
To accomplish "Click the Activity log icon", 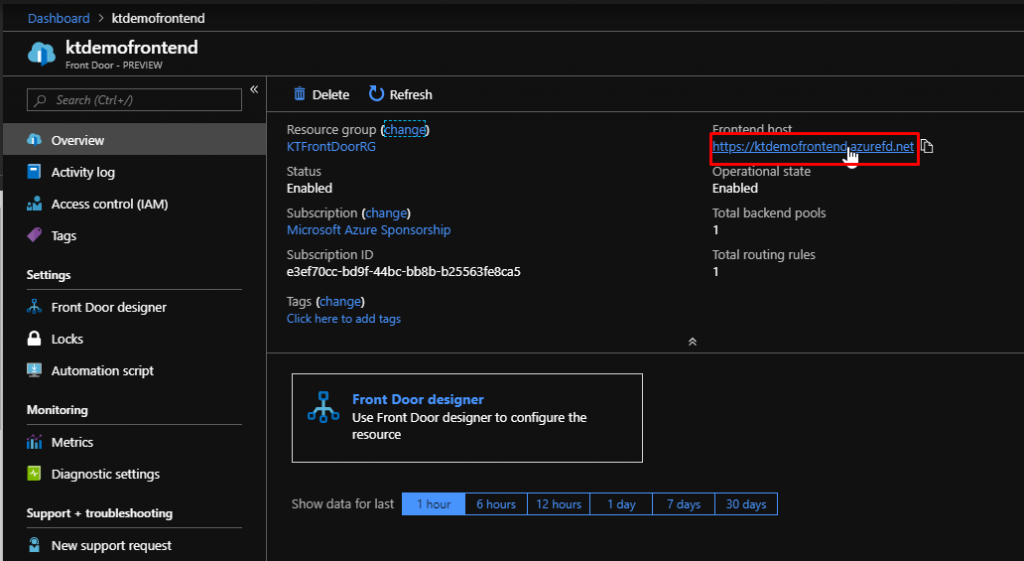I will pos(34,172).
